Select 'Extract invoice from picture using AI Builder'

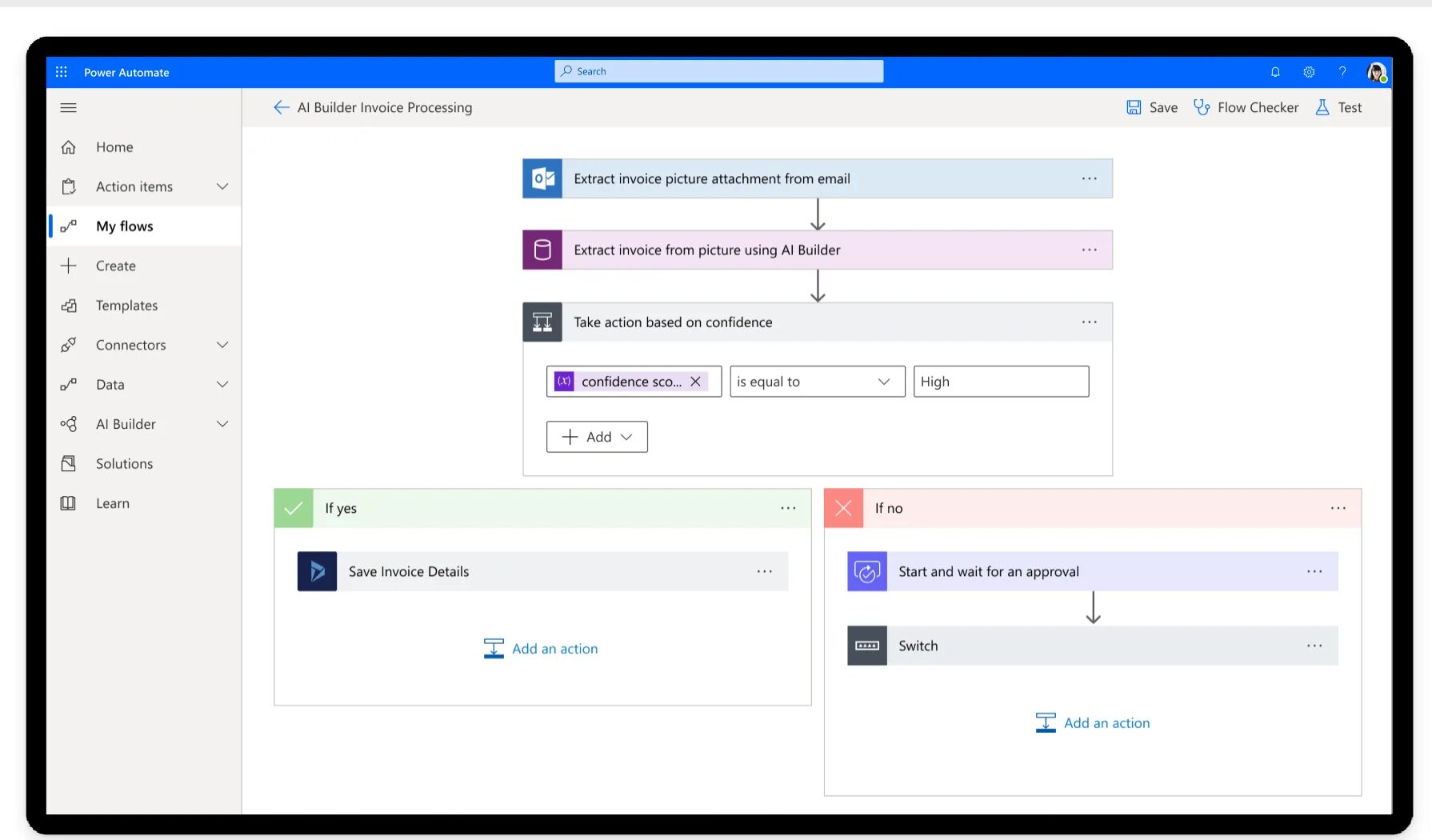pos(818,250)
